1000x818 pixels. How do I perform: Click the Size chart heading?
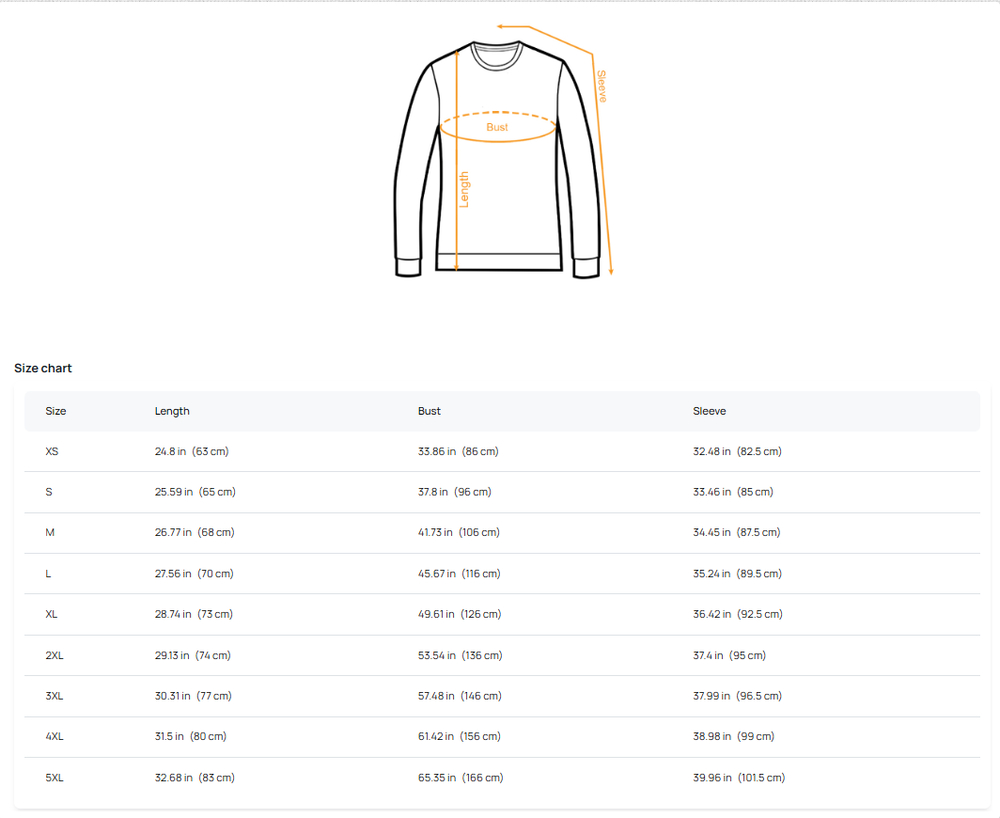[x=43, y=368]
